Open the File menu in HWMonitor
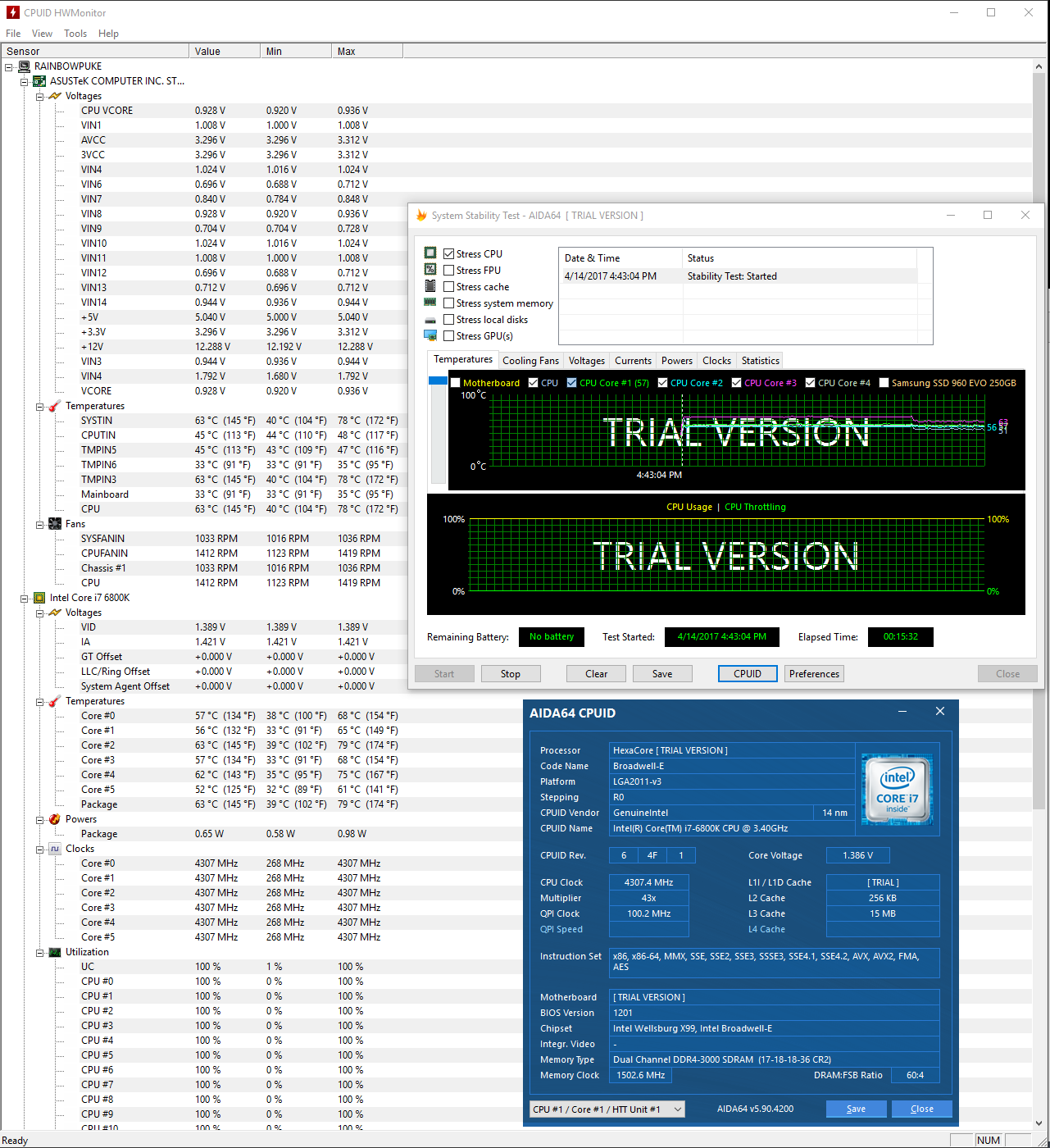The image size is (1050, 1148). 13,34
